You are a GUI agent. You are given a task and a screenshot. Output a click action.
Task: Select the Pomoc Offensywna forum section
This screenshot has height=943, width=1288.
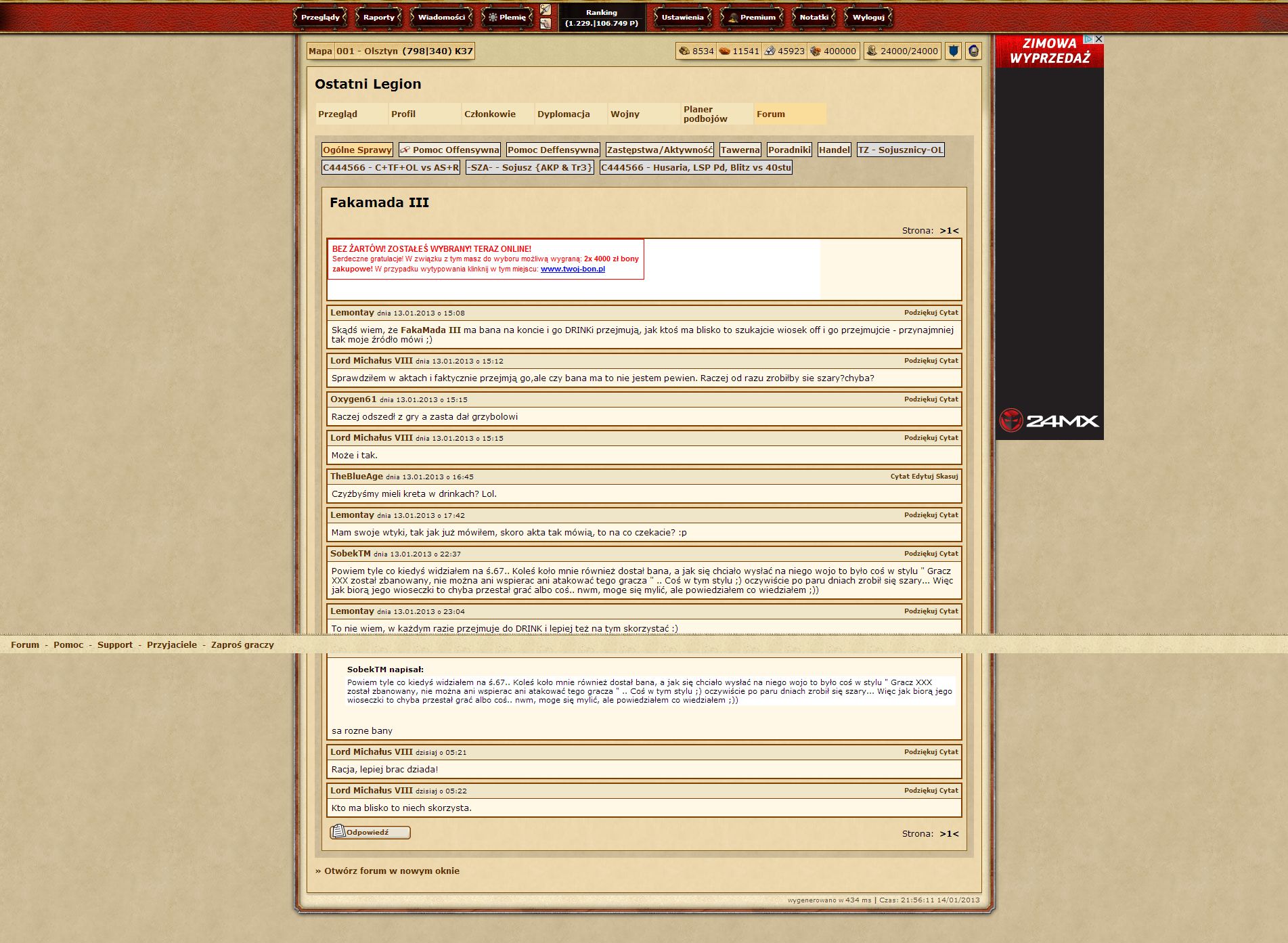click(x=449, y=150)
